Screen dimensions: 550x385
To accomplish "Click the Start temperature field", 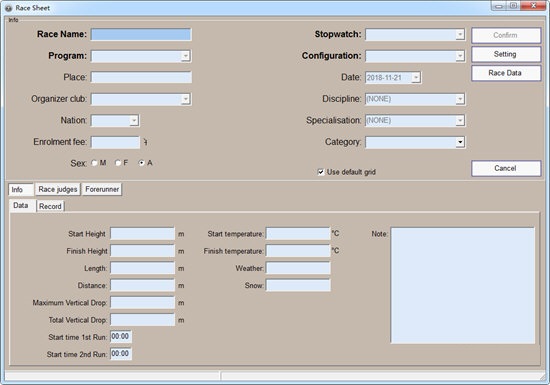I will pos(298,234).
